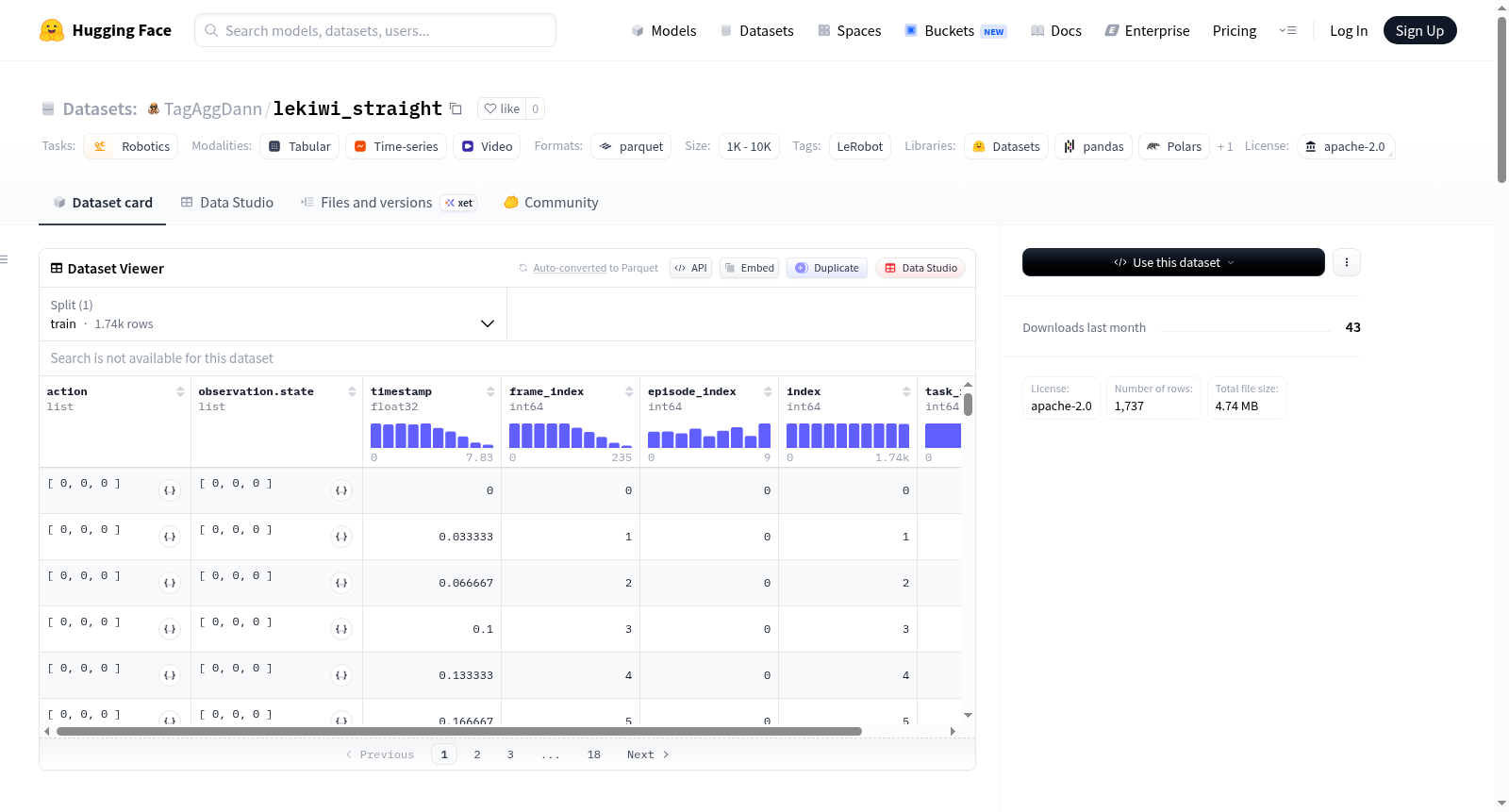Select the Time-series modality tag
Viewport: 1509px width, 812px height.
tap(396, 146)
